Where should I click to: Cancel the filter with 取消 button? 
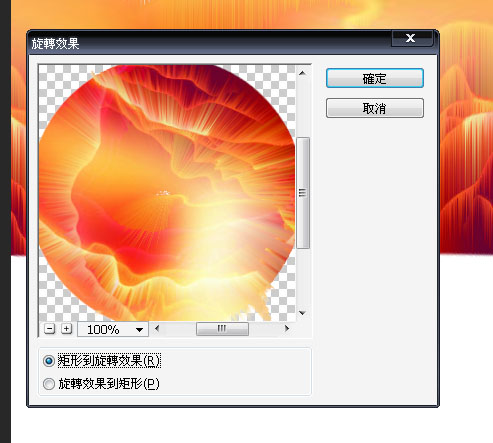[375, 108]
